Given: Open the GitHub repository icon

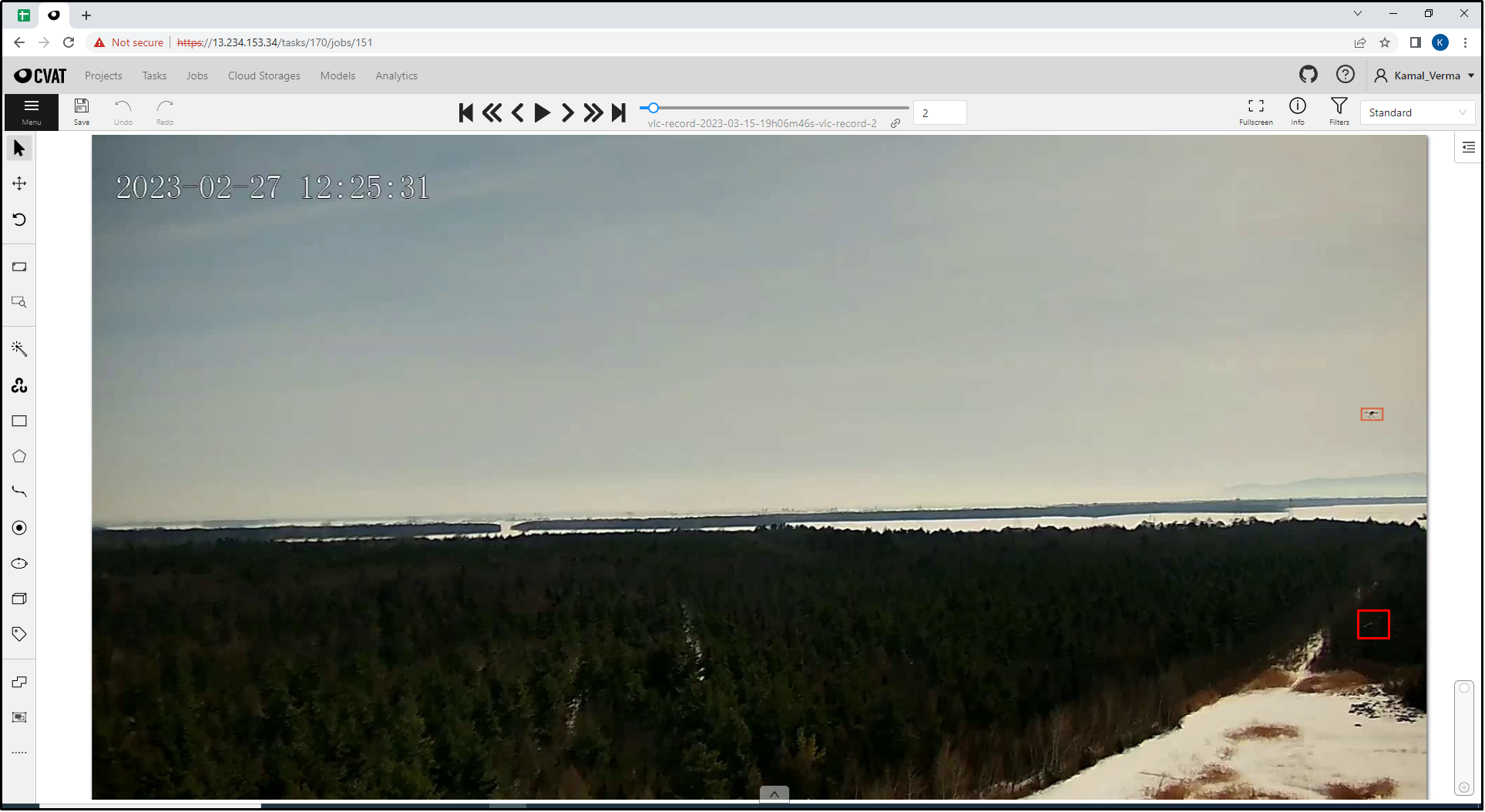Looking at the screenshot, I should pyautogui.click(x=1309, y=75).
